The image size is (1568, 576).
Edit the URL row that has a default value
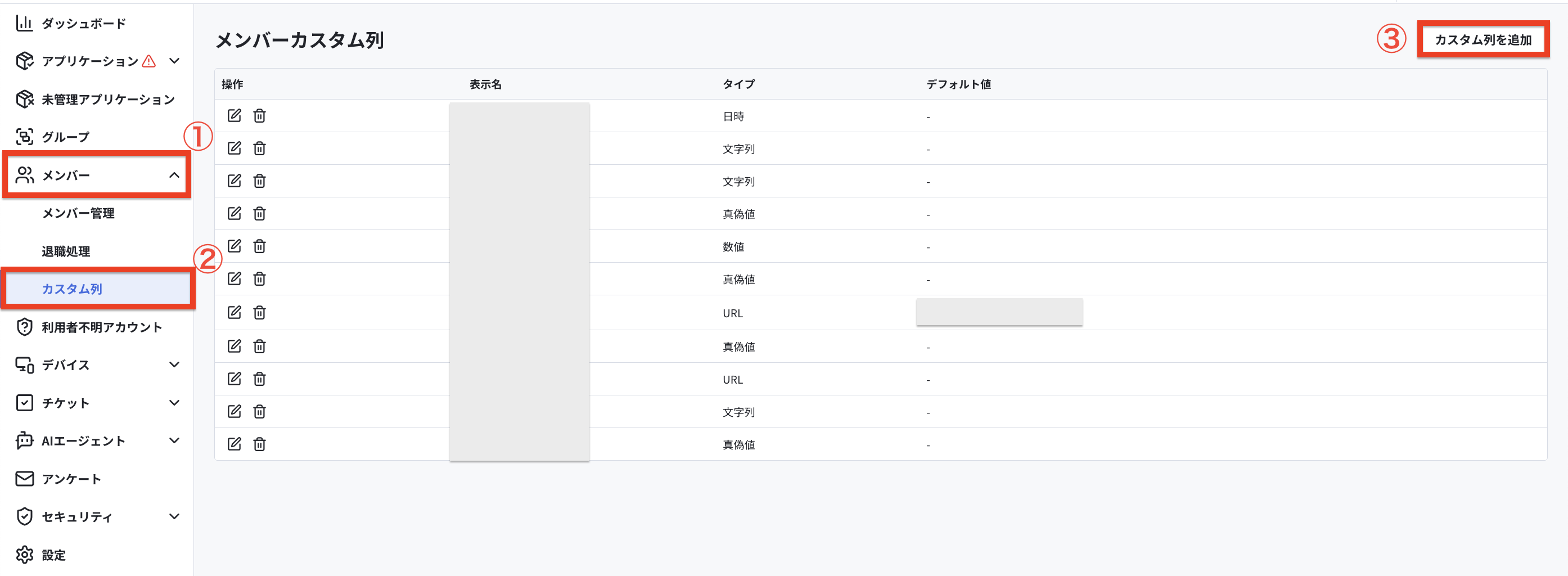[235, 312]
